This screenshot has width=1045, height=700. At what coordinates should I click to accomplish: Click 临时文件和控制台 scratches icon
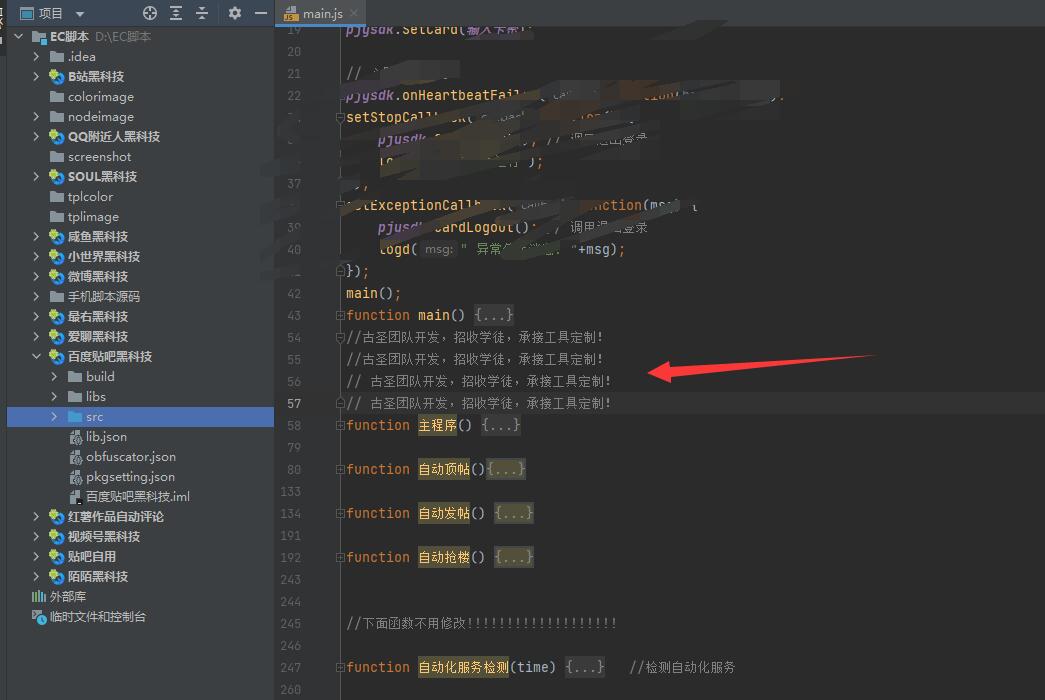[x=39, y=617]
